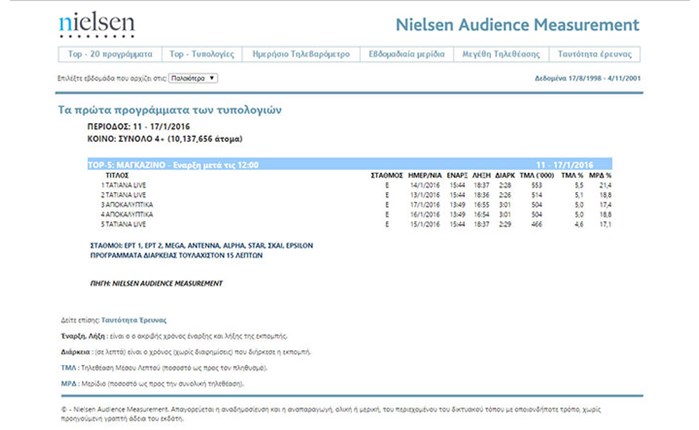The height and width of the screenshot is (430, 699).
Task: Select second row TATIANA LIVE 13/1/2016
Action: tap(356, 195)
